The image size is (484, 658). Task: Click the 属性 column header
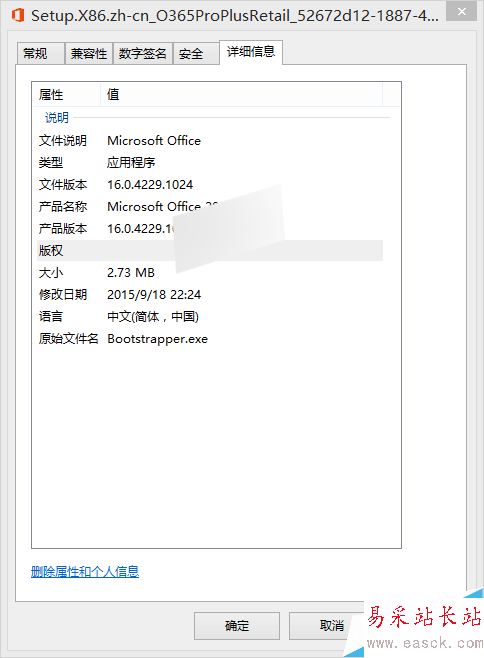tap(66, 94)
